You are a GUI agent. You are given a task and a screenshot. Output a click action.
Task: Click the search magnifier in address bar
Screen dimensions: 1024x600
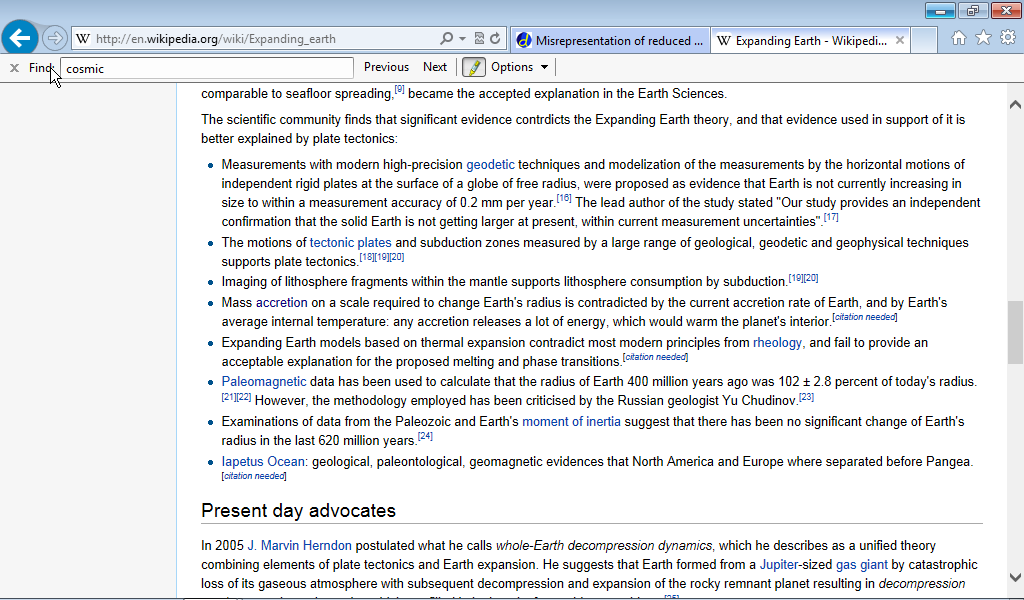[446, 39]
